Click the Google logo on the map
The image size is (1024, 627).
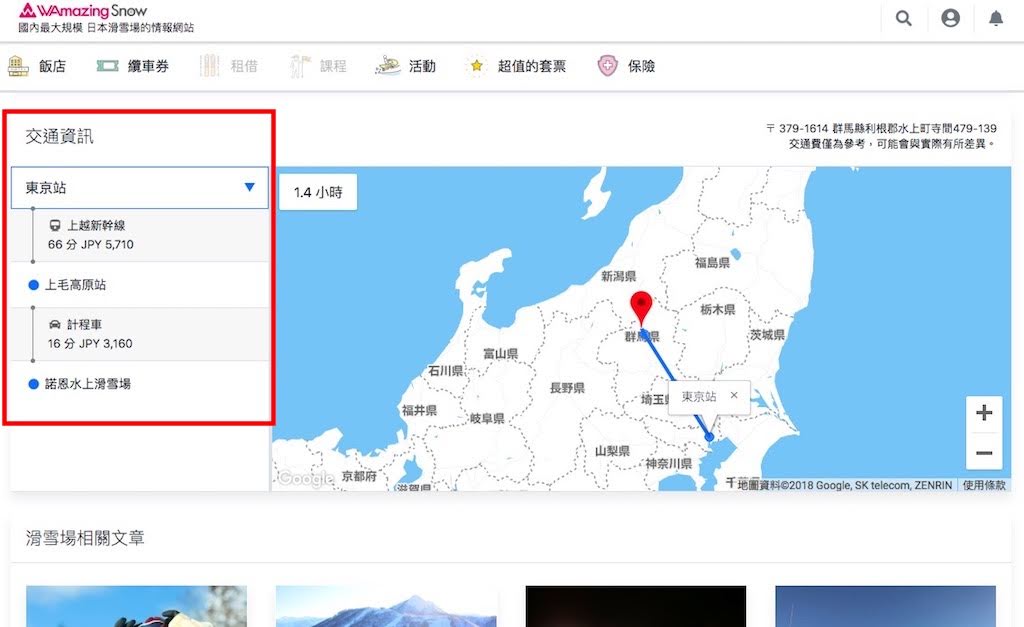coord(306,479)
